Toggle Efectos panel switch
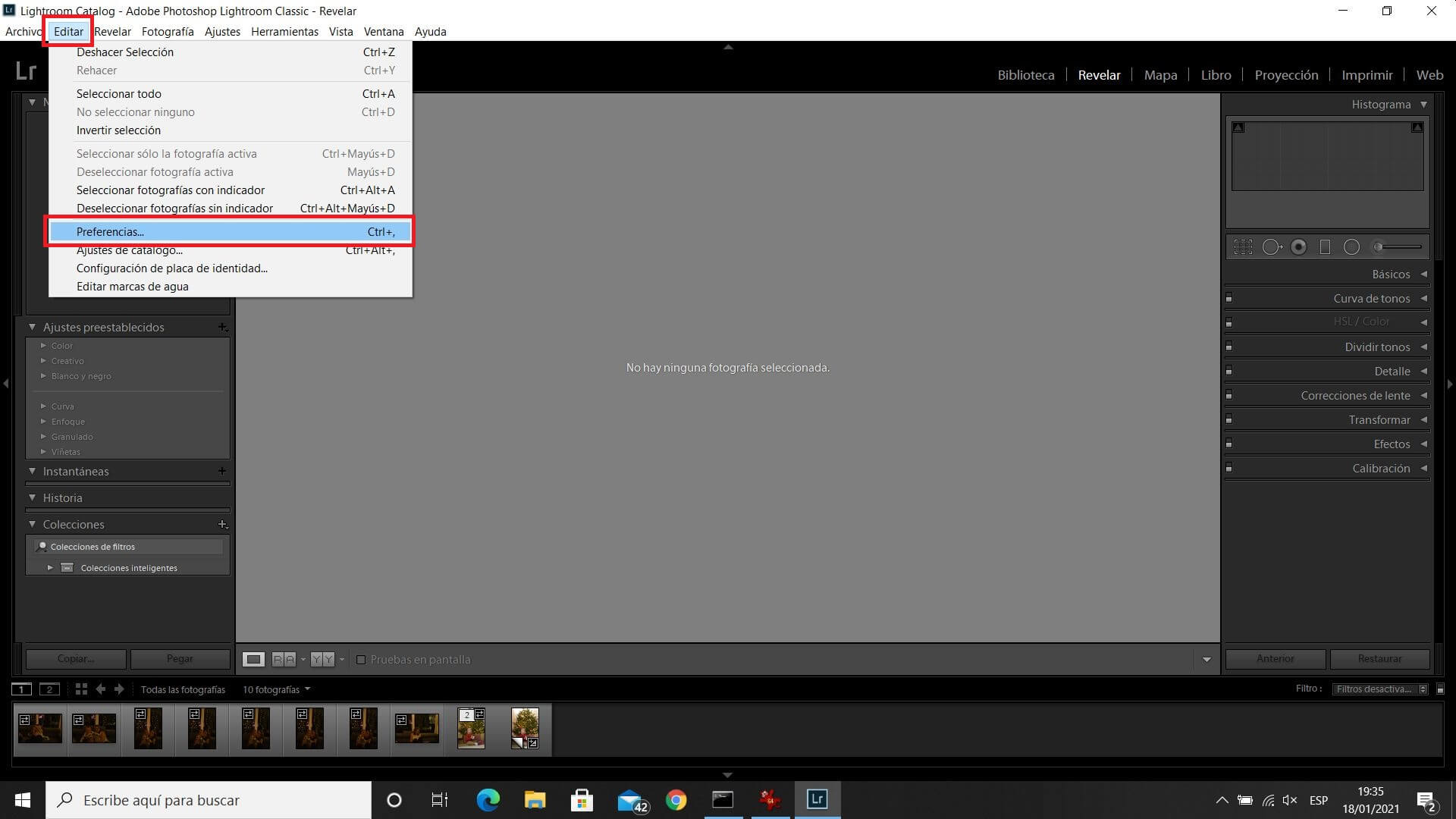The image size is (1456, 819). [x=1228, y=444]
